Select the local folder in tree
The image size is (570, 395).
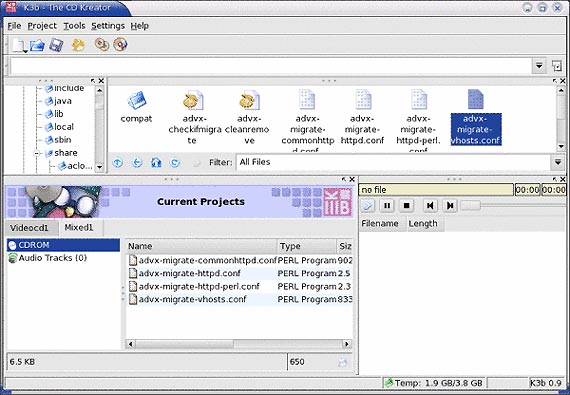(59, 127)
